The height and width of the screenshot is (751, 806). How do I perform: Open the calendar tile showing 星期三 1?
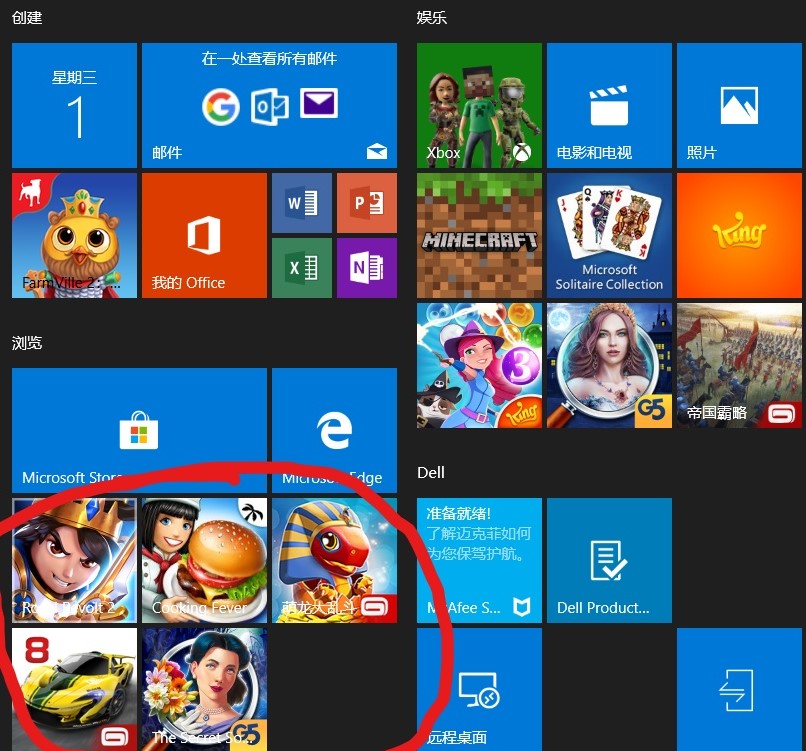[x=74, y=105]
